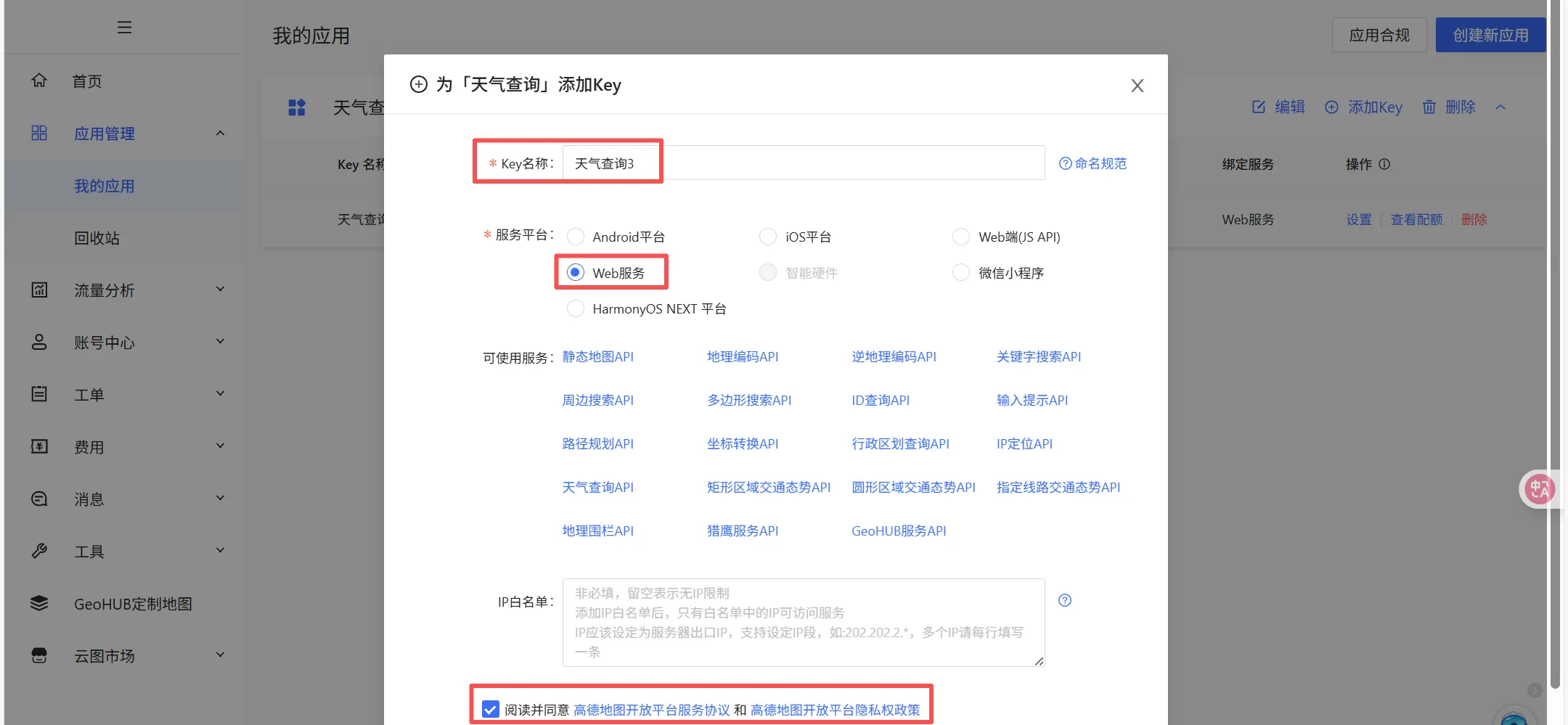Click the 账号中心 user icon
Image resolution: width=1568 pixels, height=725 pixels.
click(x=39, y=342)
